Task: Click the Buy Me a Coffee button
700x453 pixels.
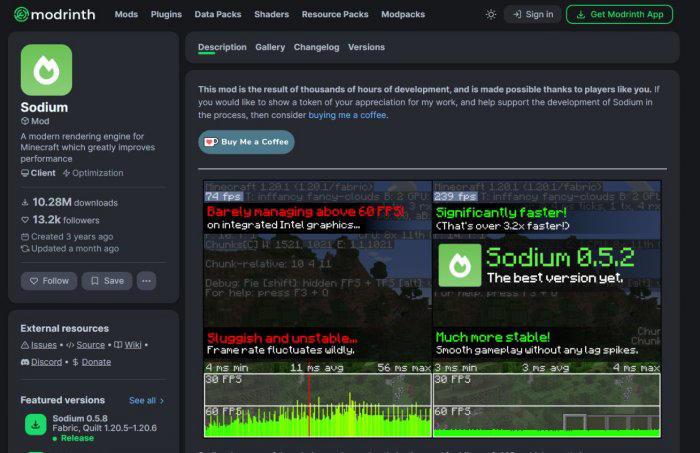Action: (x=246, y=142)
